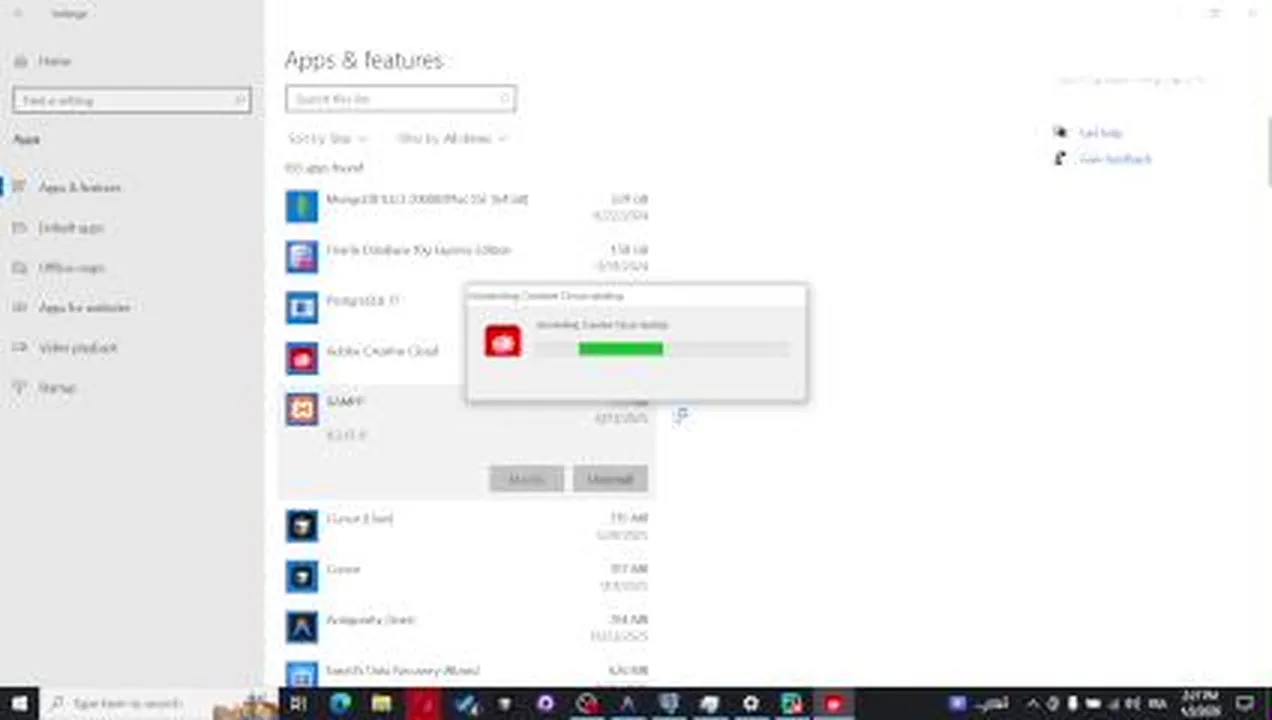Open the Windows Start menu
Viewport: 1272px width, 720px height.
(19, 704)
